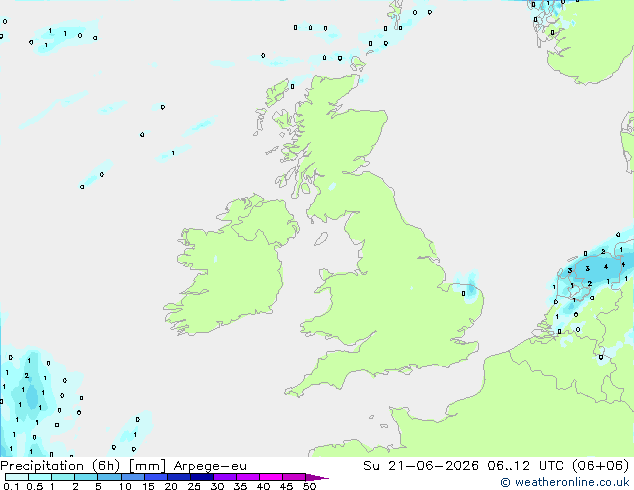Click the 1–2 mm legend color swatch
Viewport: 634px width, 490px height.
(x=63, y=477)
